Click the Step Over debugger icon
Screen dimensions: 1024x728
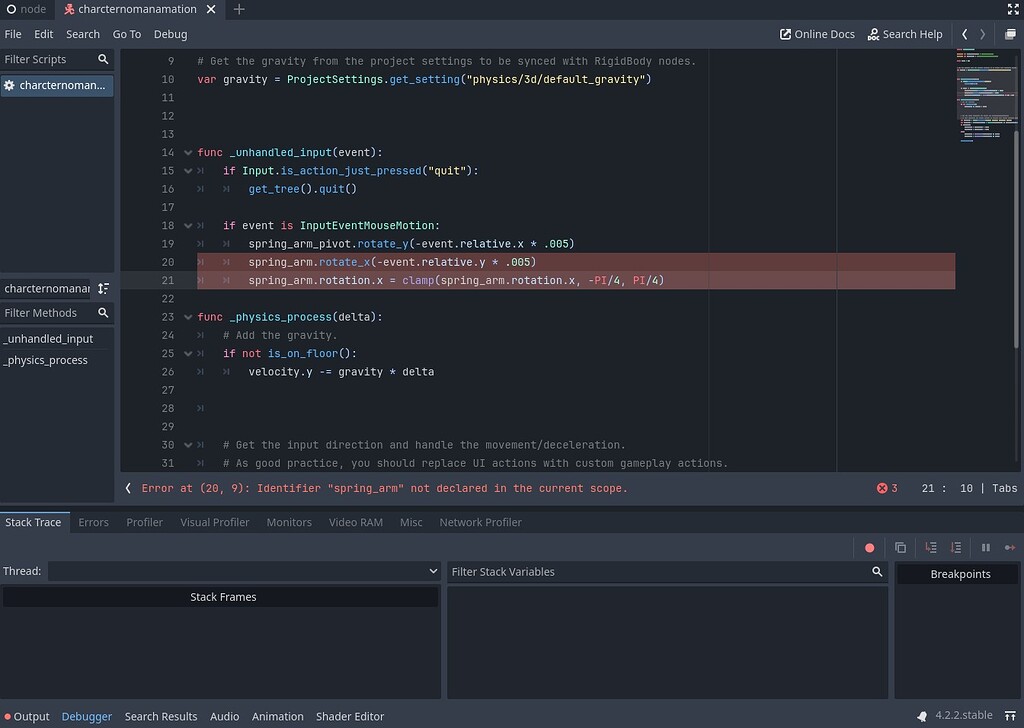[956, 547]
